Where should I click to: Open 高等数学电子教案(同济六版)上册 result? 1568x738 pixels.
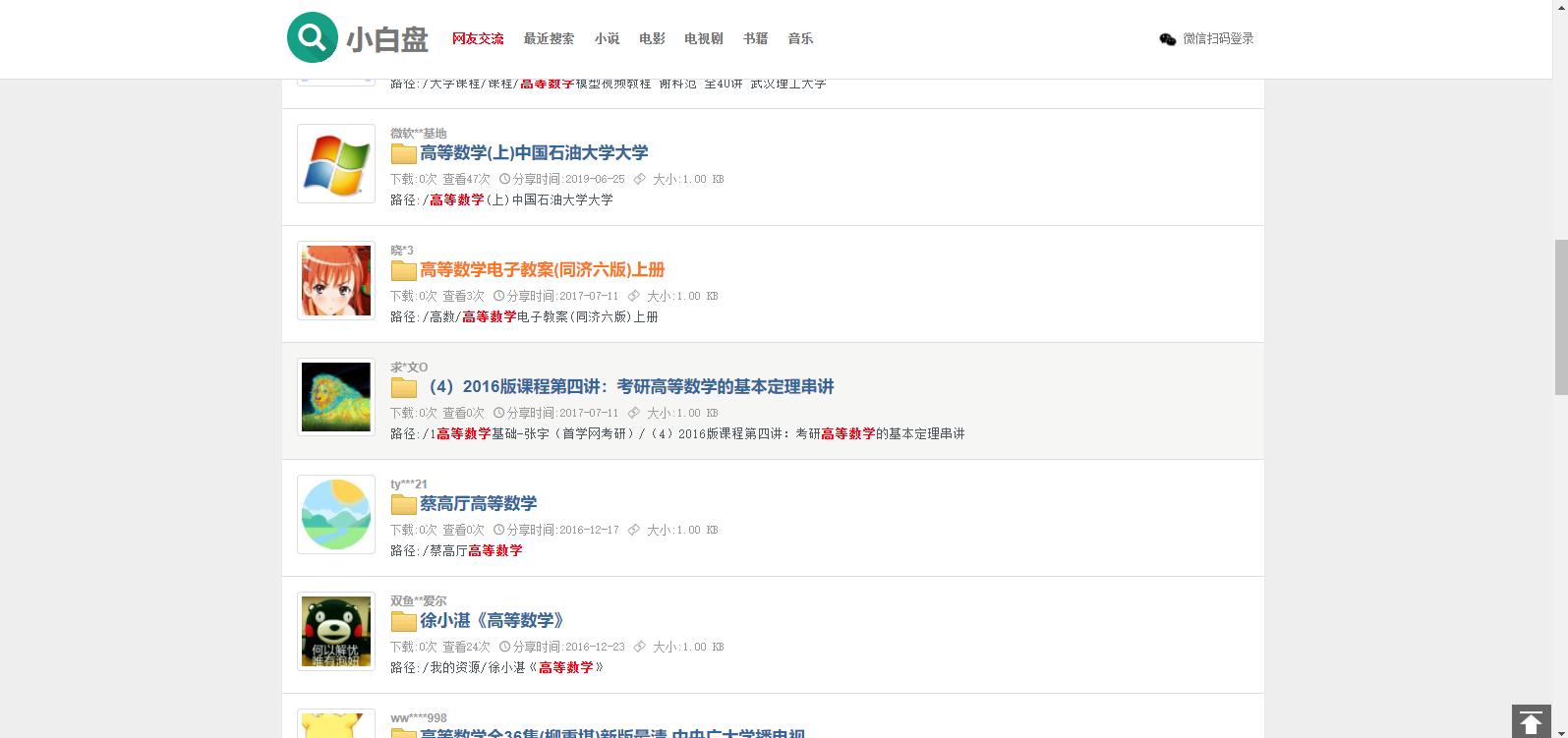pos(543,270)
